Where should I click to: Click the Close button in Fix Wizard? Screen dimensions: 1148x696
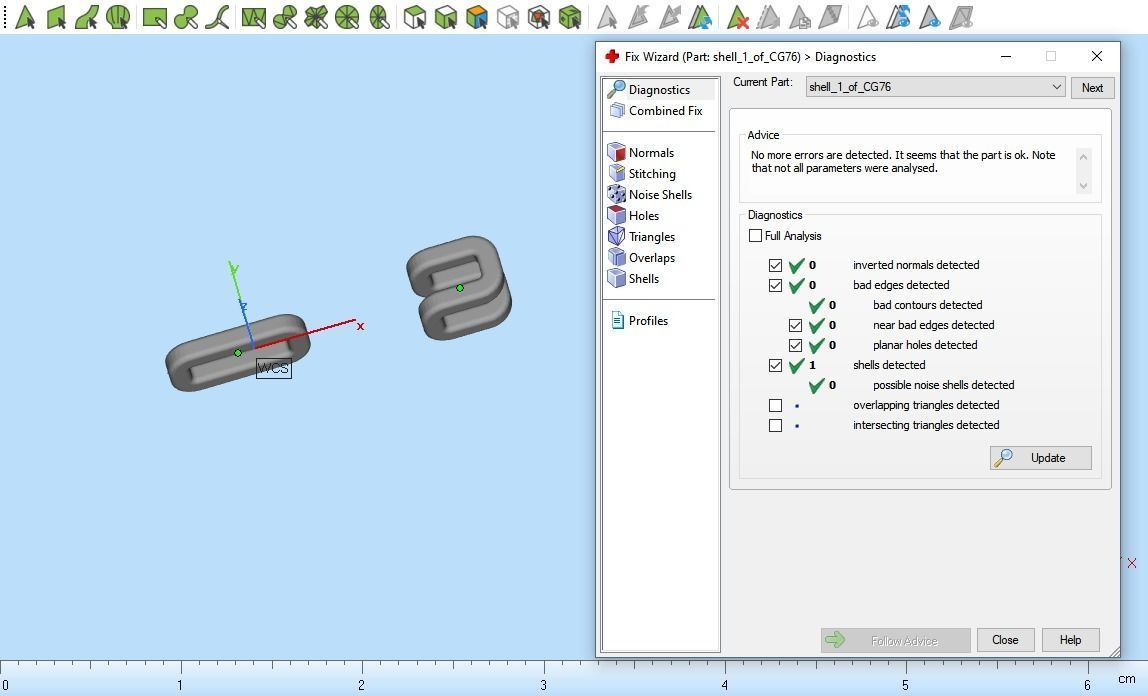pyautogui.click(x=1004, y=640)
